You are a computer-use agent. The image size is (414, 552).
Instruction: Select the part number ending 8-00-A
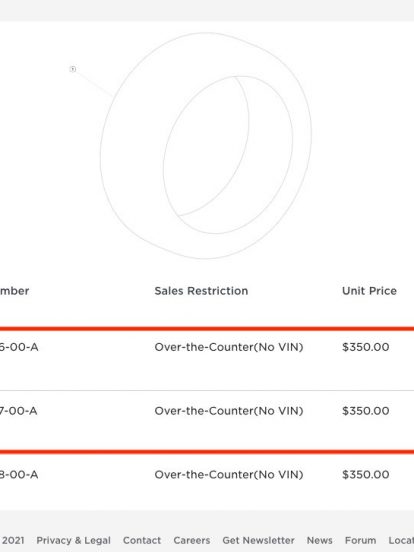click(x=19, y=475)
